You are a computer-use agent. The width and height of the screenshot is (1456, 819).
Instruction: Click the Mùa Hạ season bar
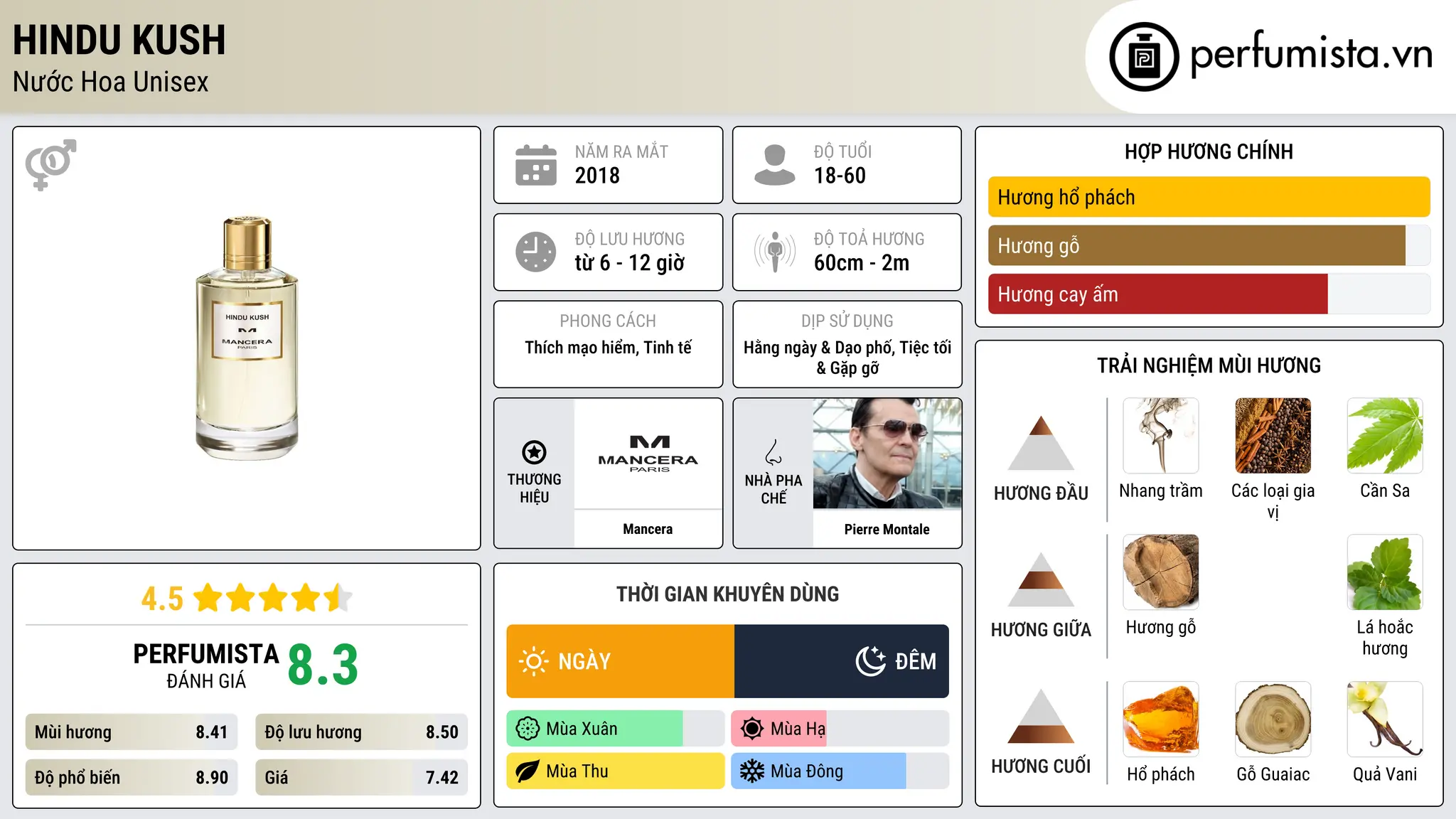pyautogui.click(x=840, y=729)
